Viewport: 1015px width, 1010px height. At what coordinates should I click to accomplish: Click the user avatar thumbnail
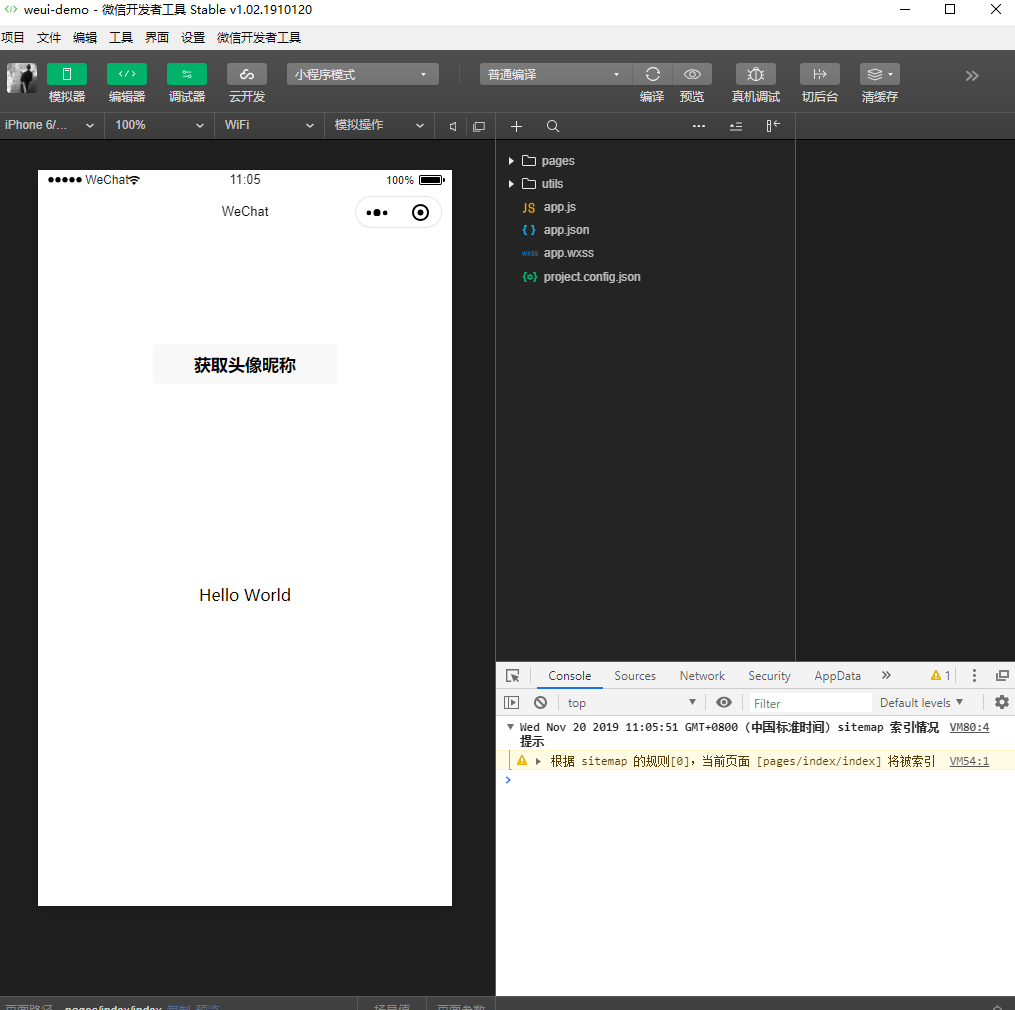(21, 78)
